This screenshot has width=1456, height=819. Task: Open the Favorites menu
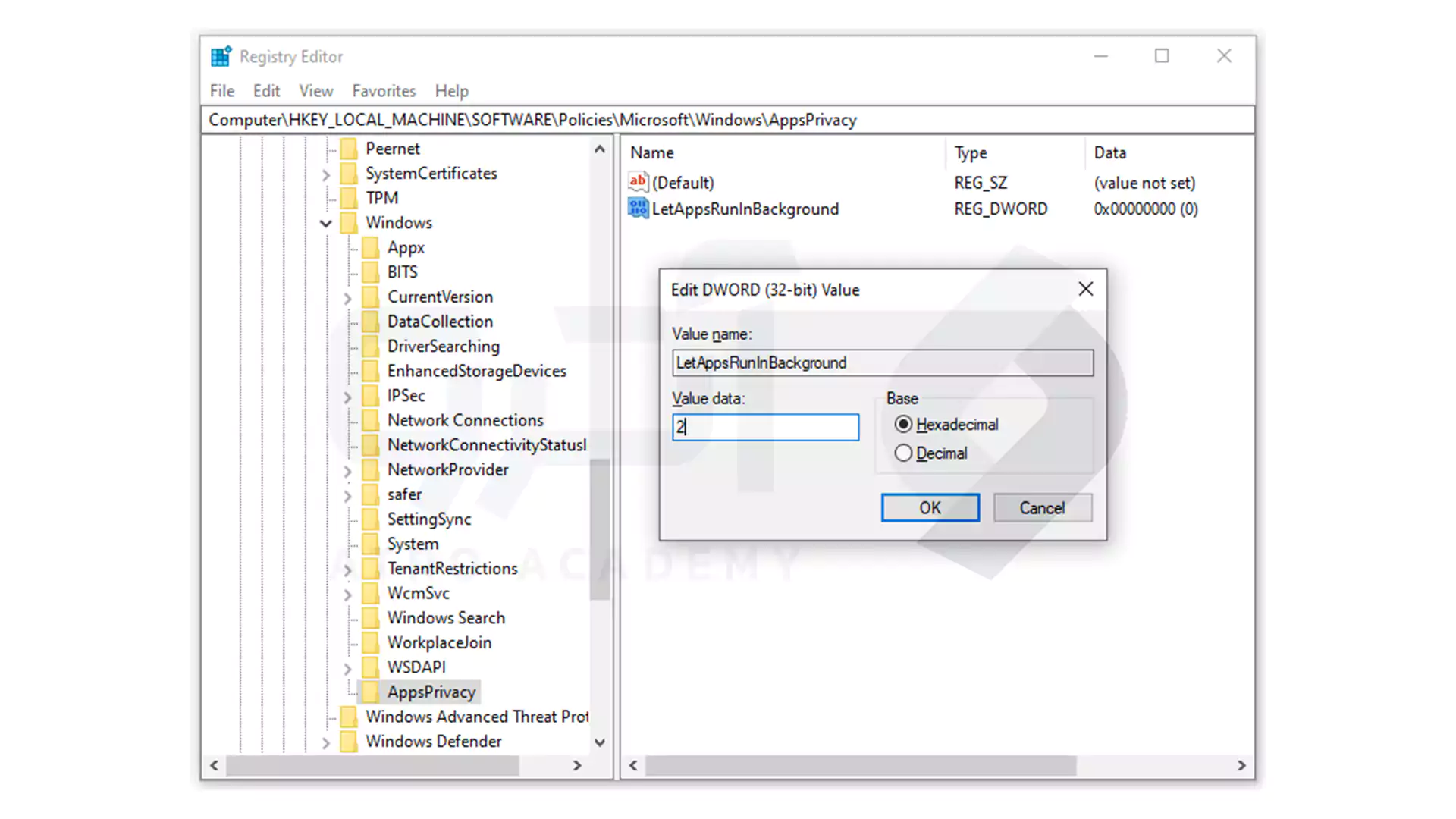(384, 91)
